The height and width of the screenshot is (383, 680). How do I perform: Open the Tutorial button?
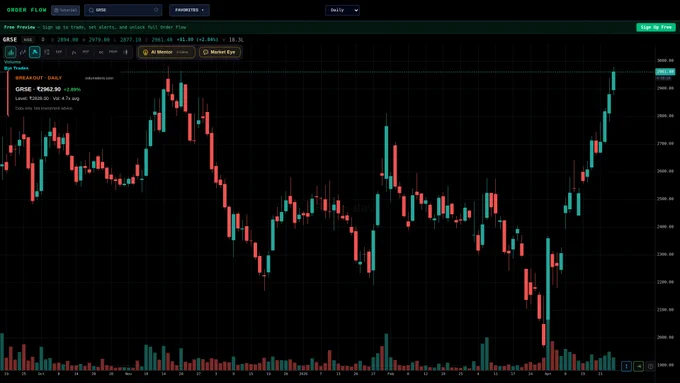65,10
